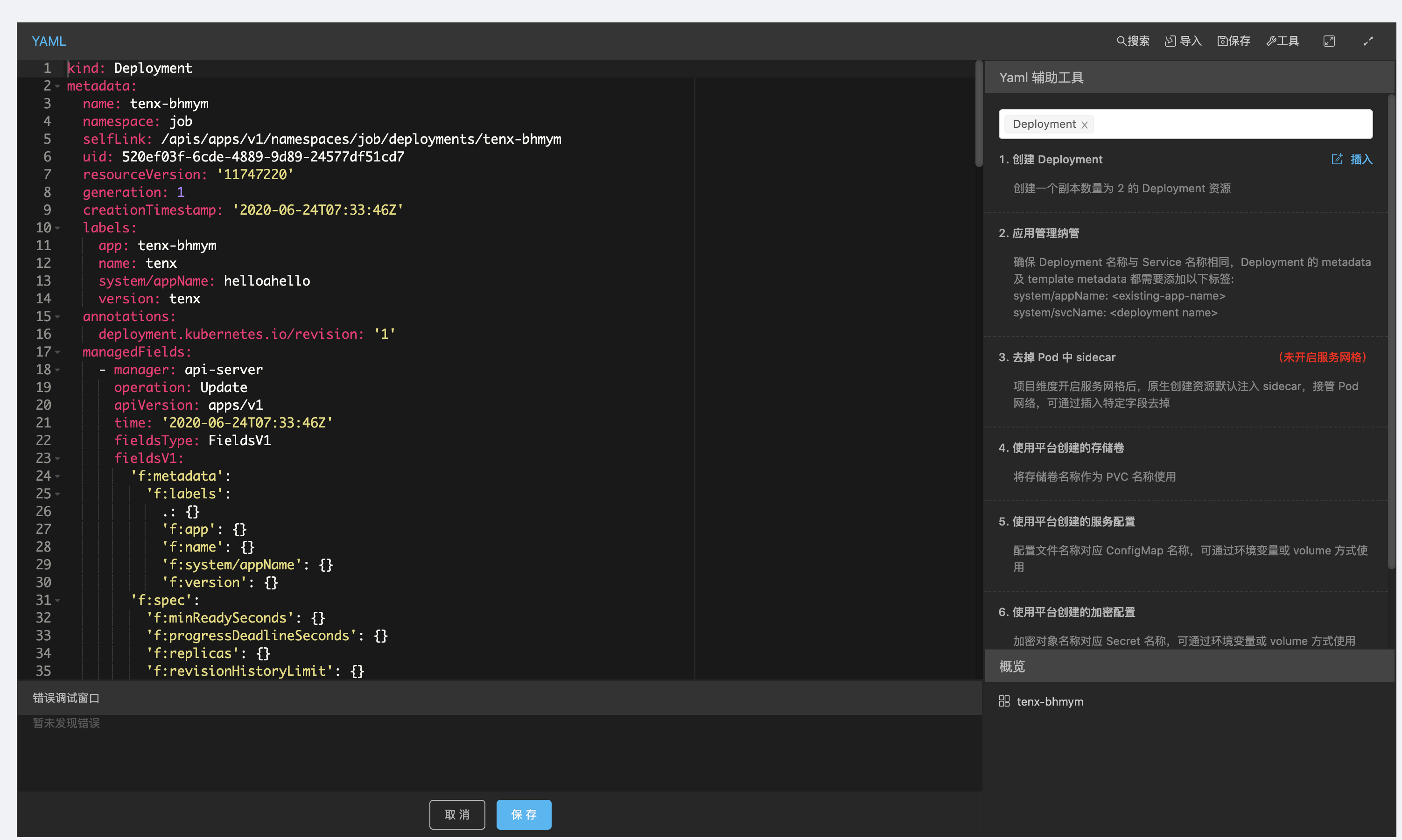Click the uid value 520ef03f-6cde-4889-9d89-24577df51cd7
Image resolution: width=1402 pixels, height=840 pixels.
point(263,157)
